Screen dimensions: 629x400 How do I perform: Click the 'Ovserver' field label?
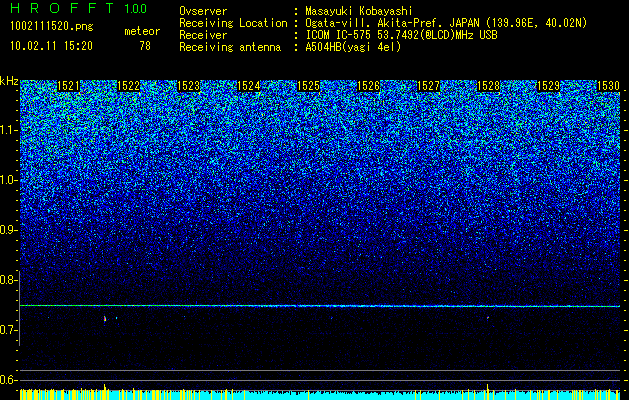203,11
